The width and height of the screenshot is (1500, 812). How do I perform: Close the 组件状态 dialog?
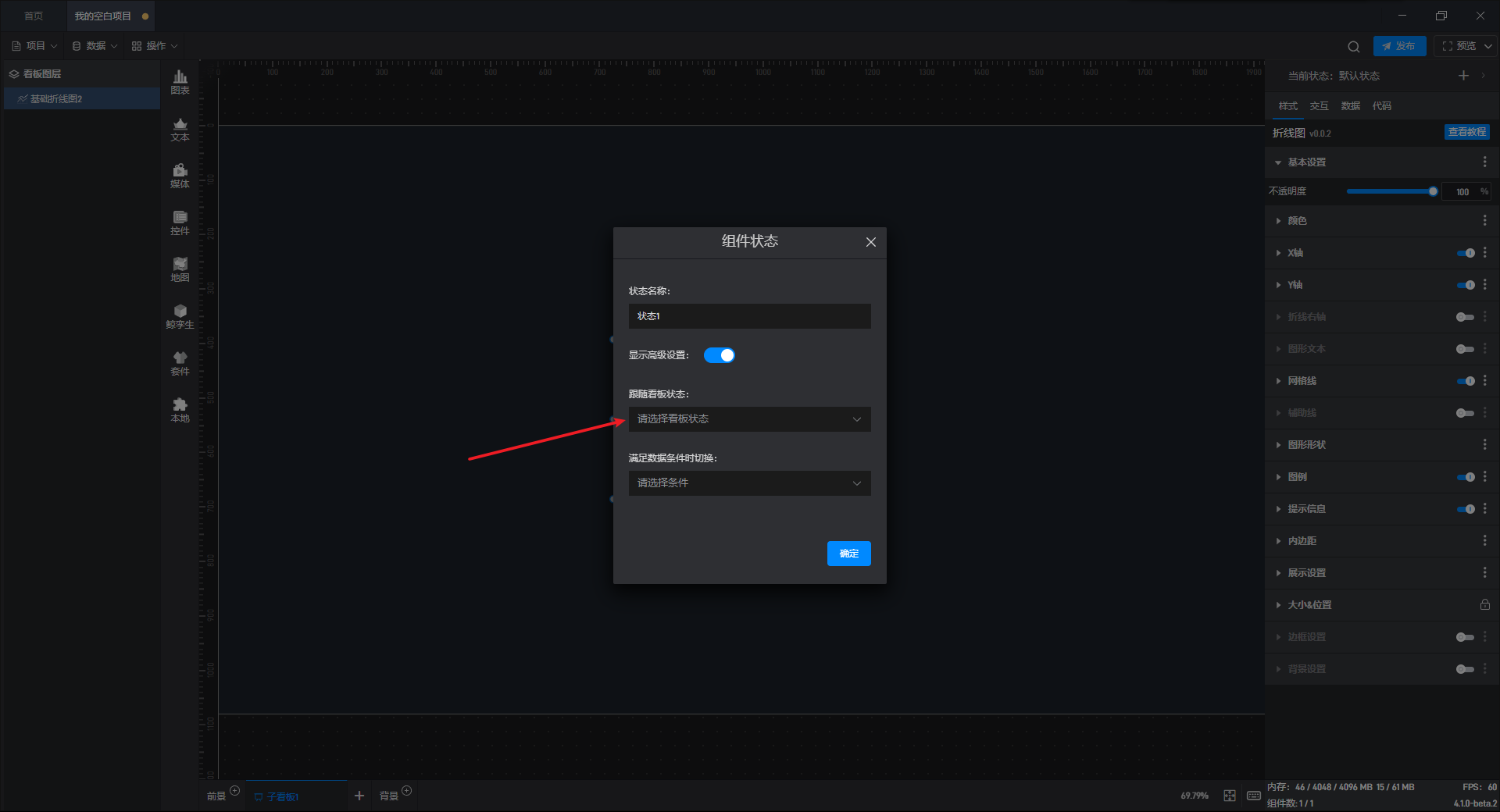coord(871,242)
